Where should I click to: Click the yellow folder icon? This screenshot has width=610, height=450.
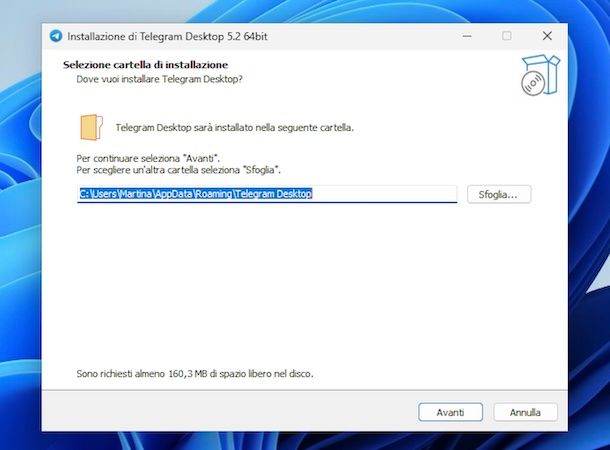91,127
